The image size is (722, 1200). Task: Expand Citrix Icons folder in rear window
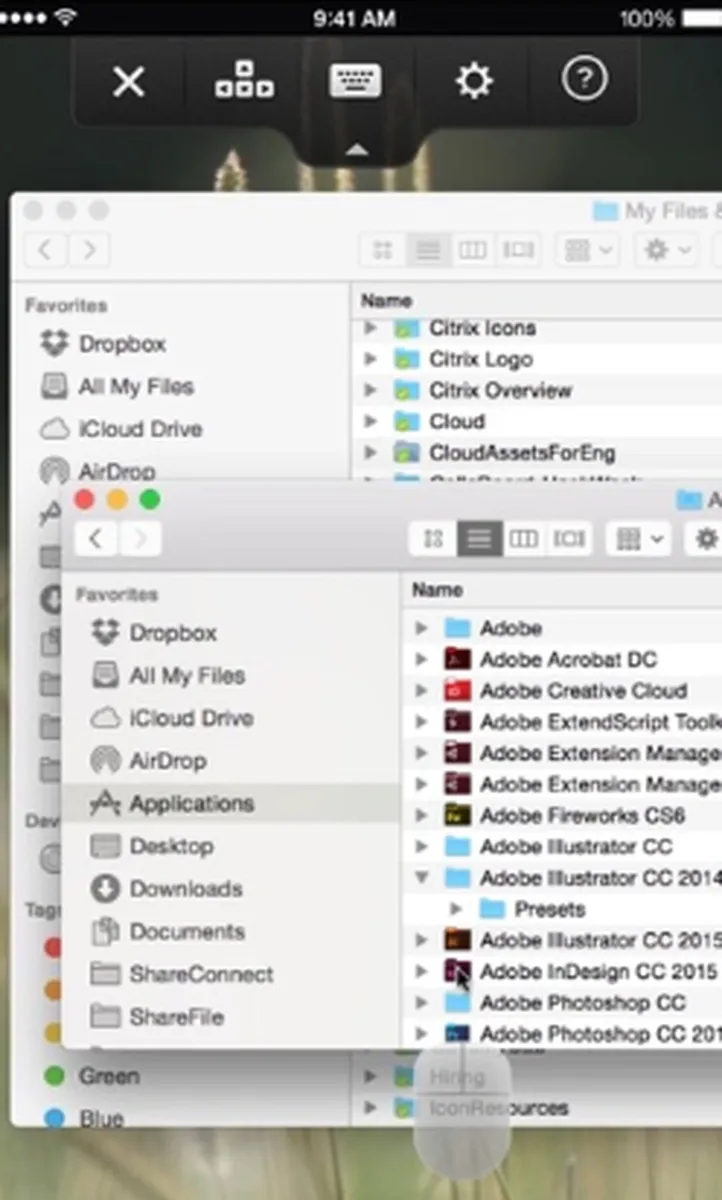[x=371, y=328]
